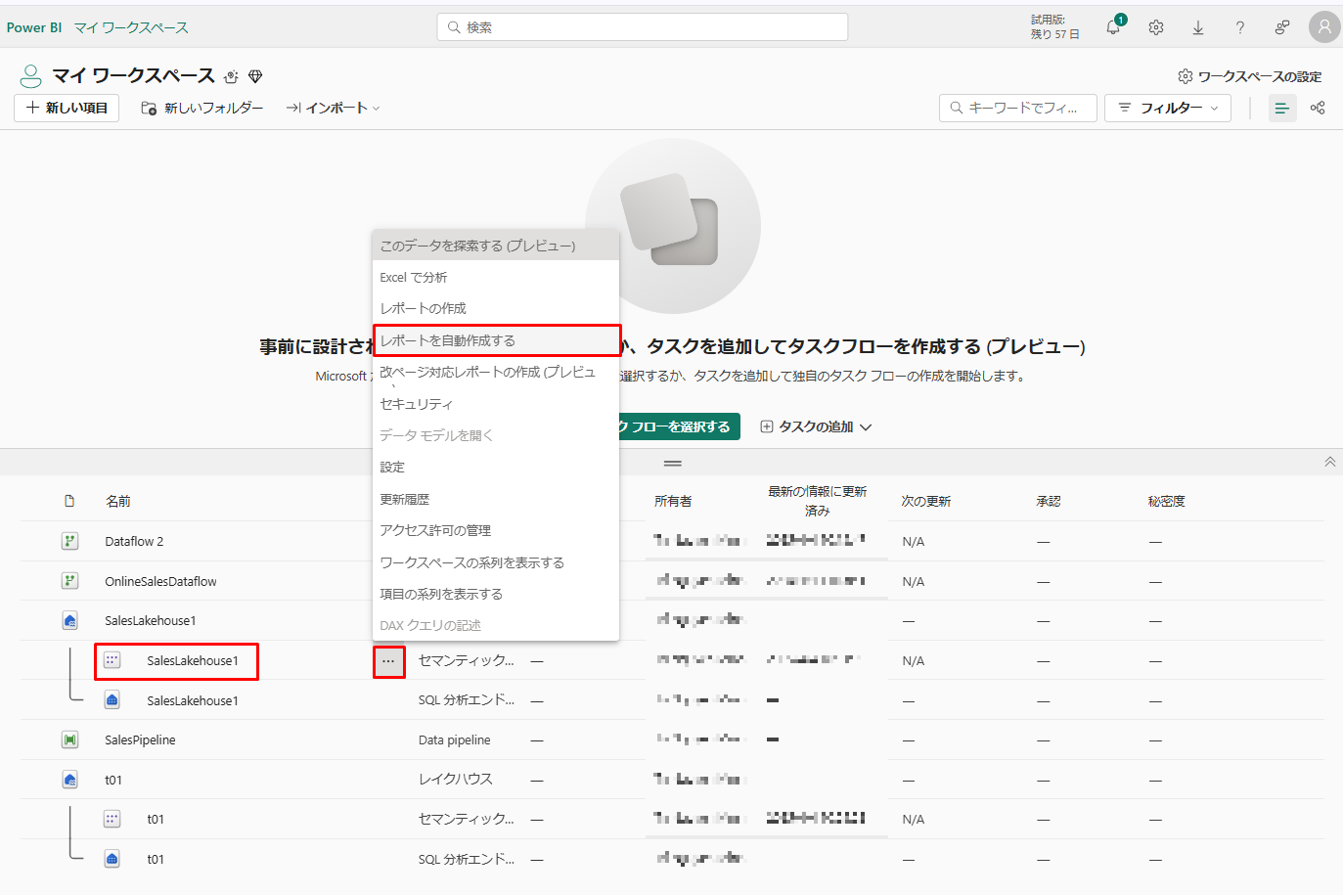Open ワークスペースの設定 link
This screenshot has width=1343, height=896.
coord(1250,76)
